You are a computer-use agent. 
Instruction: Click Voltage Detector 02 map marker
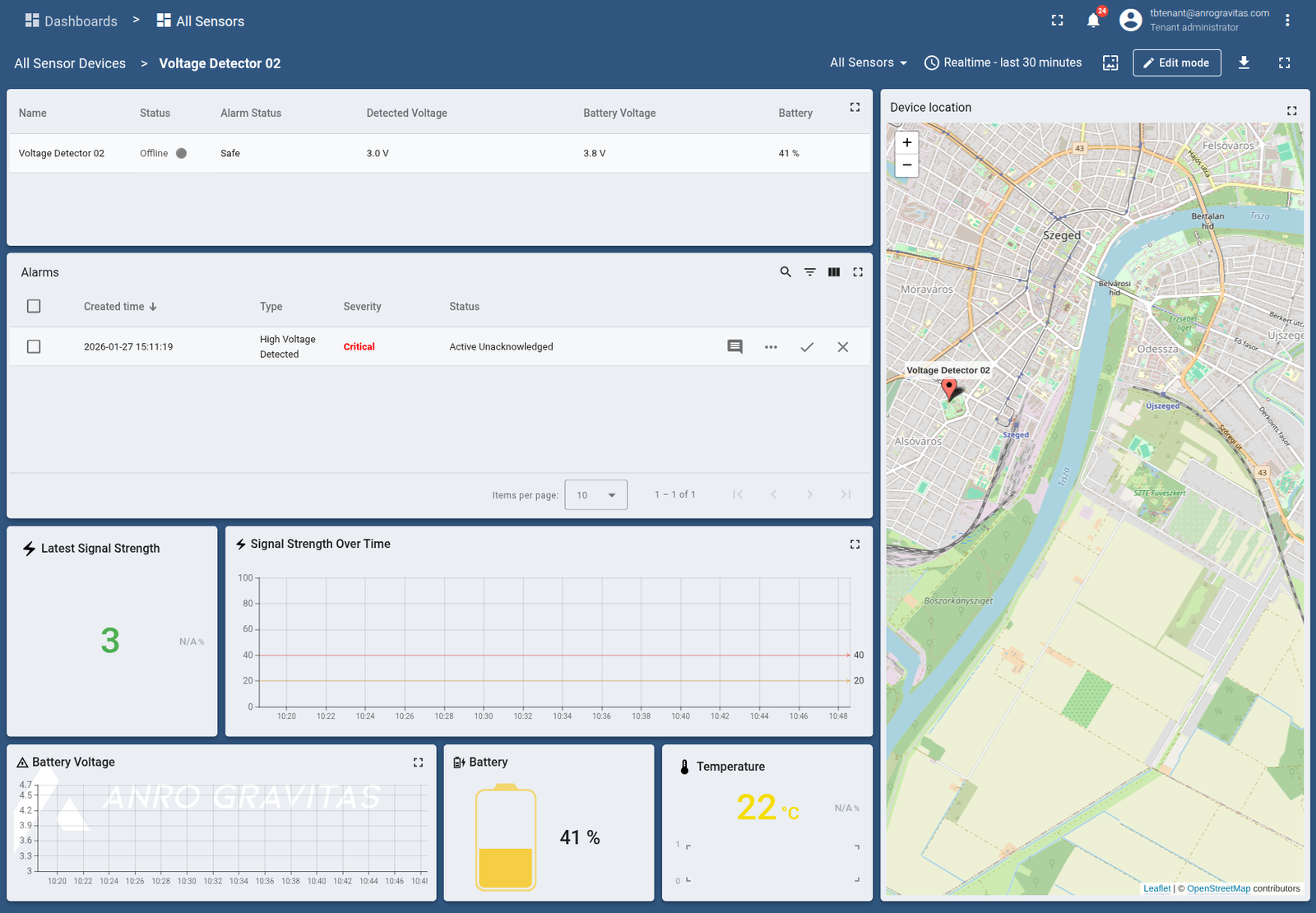pos(949,388)
